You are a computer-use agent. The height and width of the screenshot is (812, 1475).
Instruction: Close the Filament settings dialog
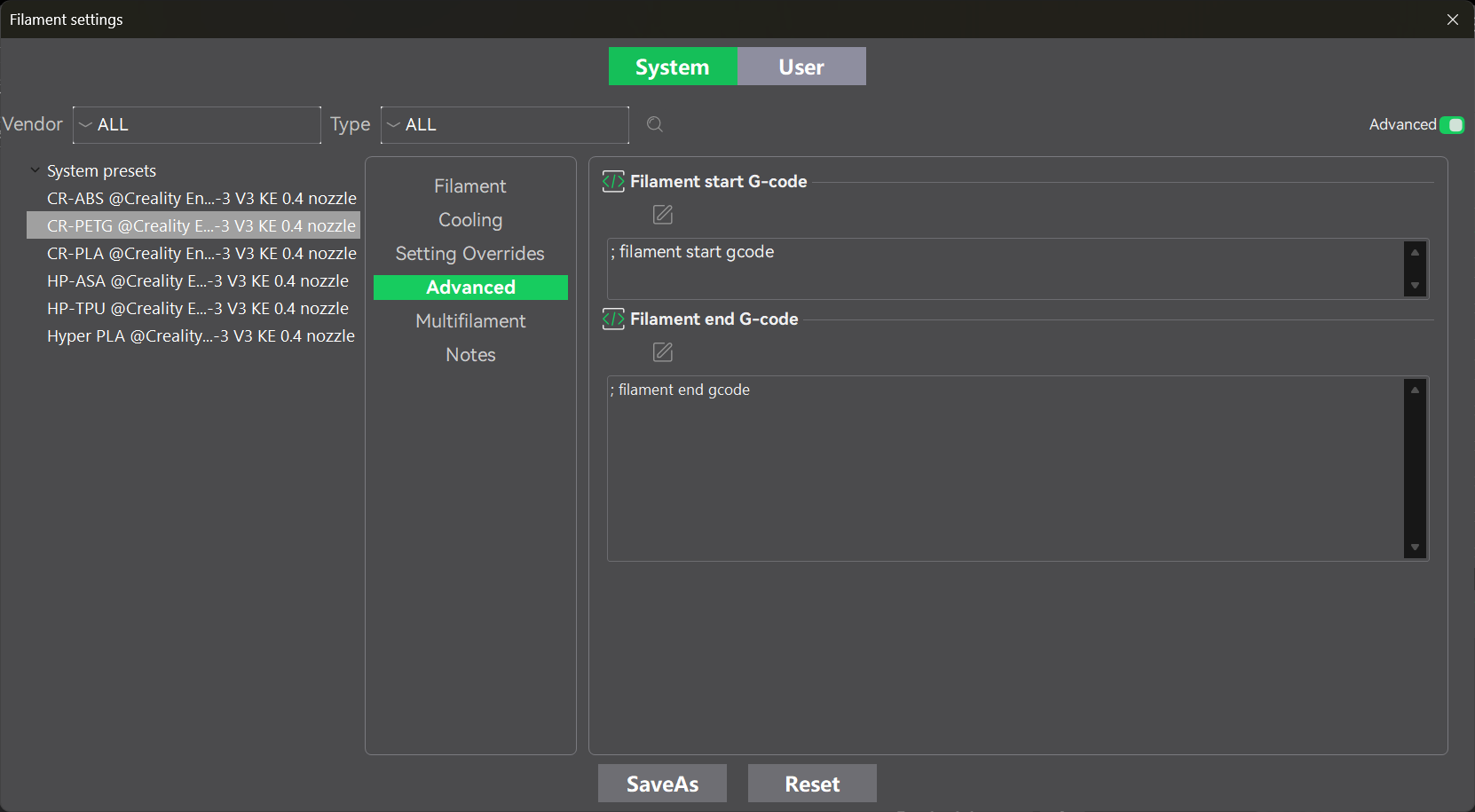click(x=1453, y=20)
